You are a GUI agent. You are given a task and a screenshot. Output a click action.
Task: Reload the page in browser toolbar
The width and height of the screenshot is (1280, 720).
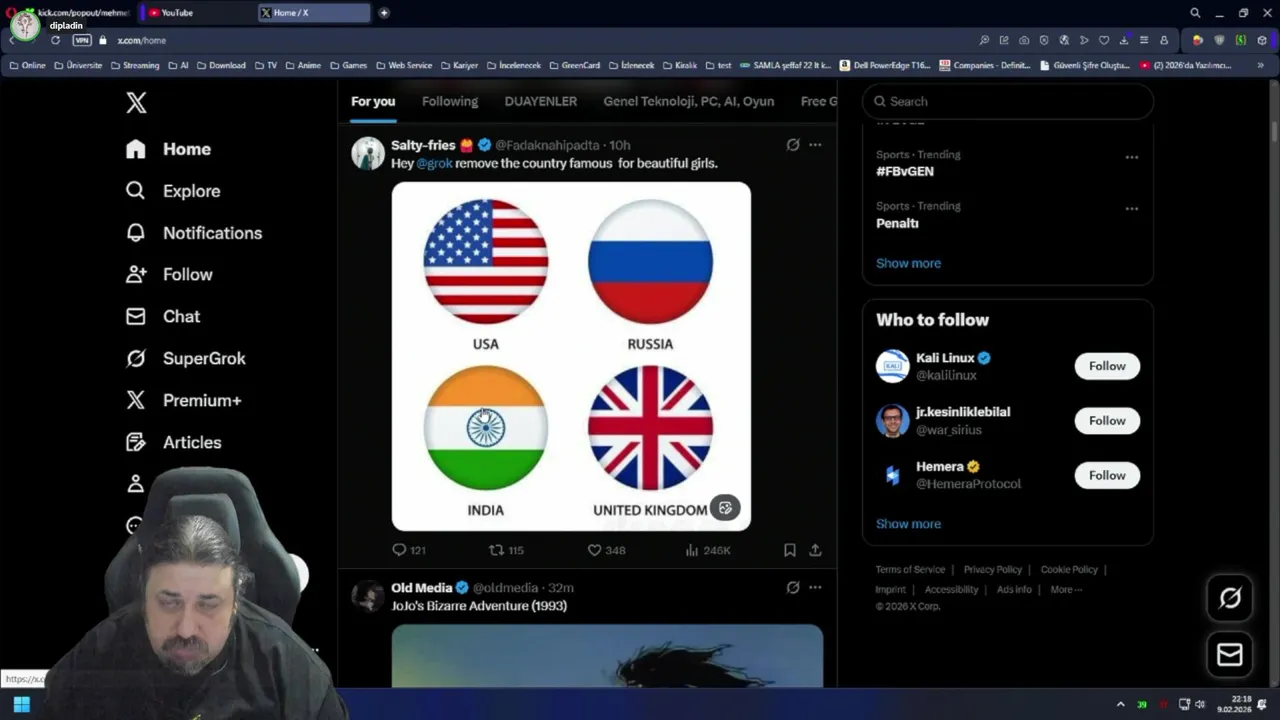(x=55, y=40)
